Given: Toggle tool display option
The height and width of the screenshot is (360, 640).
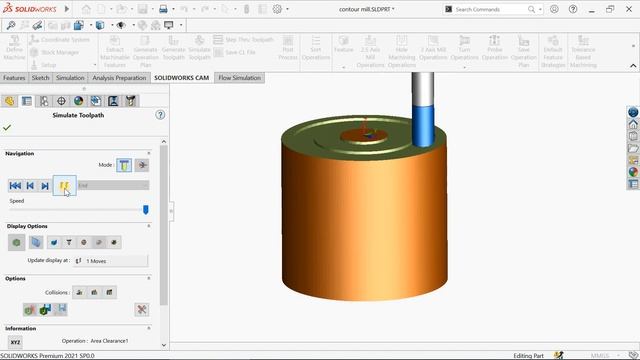Looking at the screenshot, I should [x=54, y=242].
